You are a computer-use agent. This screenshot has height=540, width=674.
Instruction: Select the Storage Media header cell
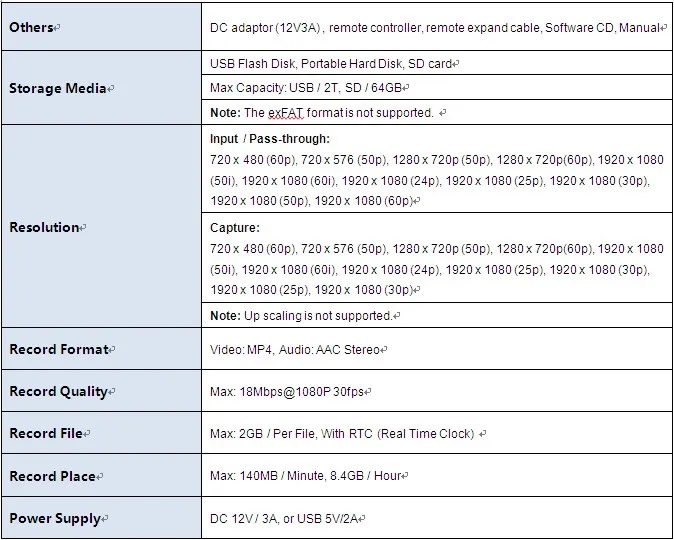point(101,88)
